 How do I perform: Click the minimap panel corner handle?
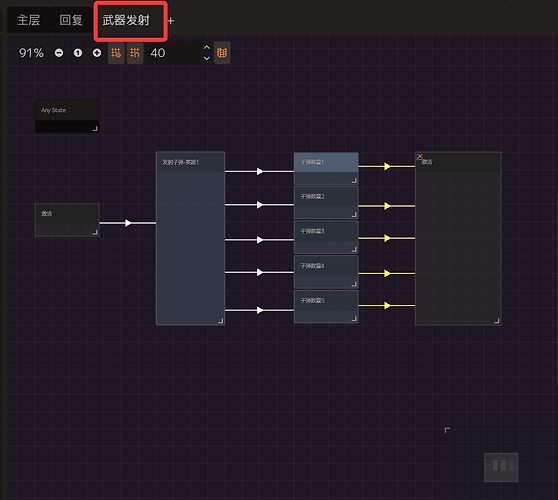tap(447, 430)
